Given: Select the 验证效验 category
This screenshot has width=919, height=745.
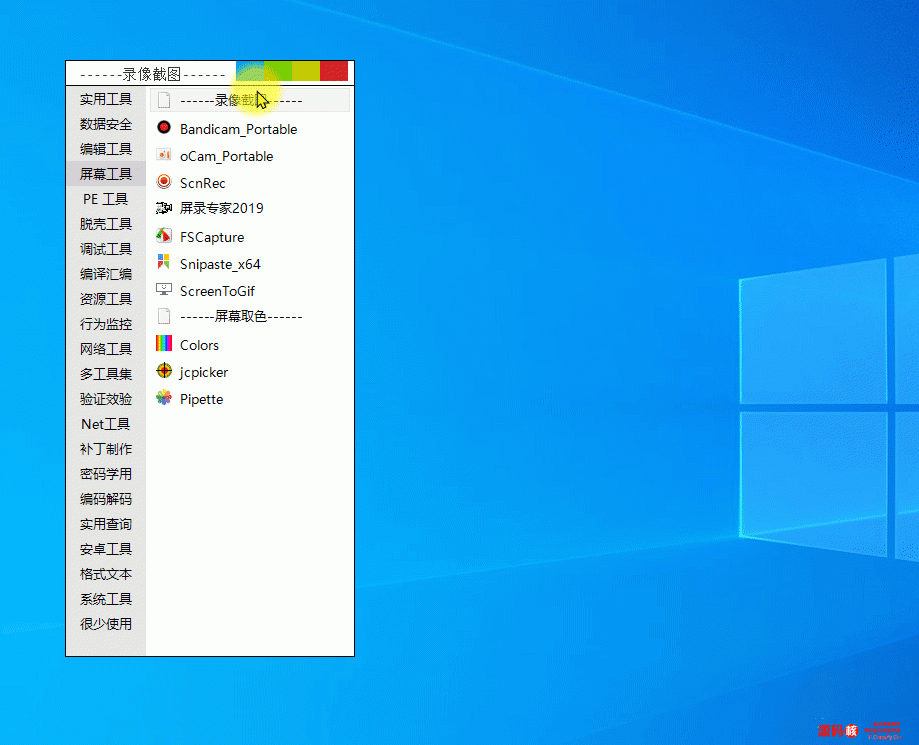Looking at the screenshot, I should (106, 399).
